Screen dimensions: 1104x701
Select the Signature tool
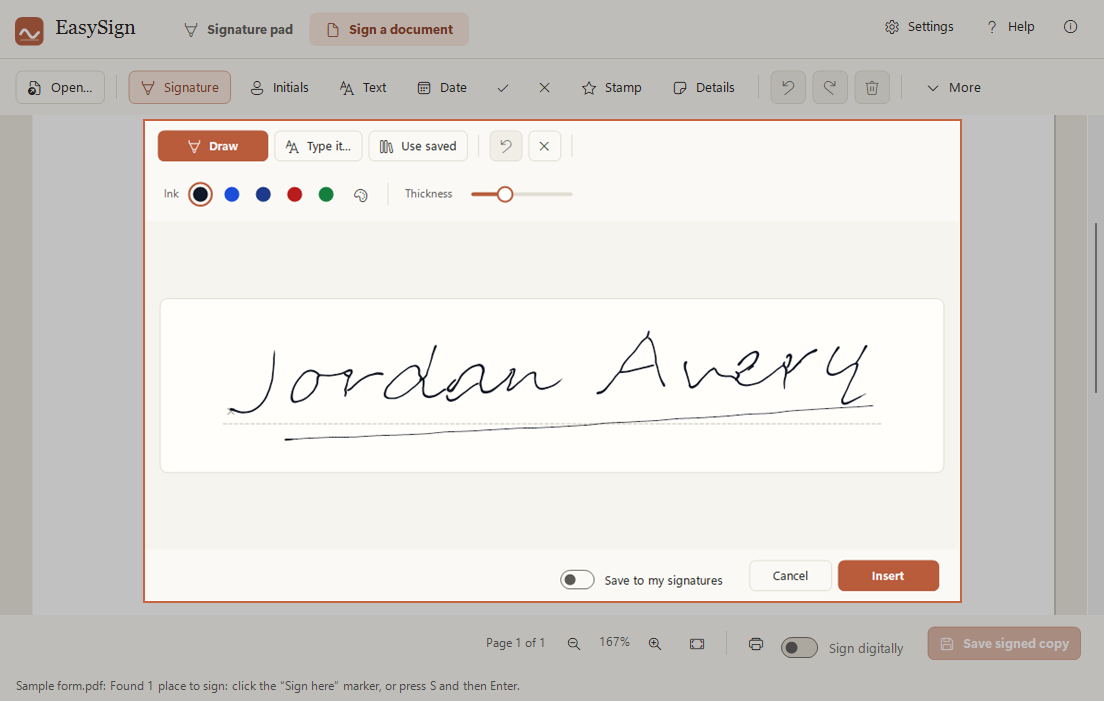tap(180, 87)
